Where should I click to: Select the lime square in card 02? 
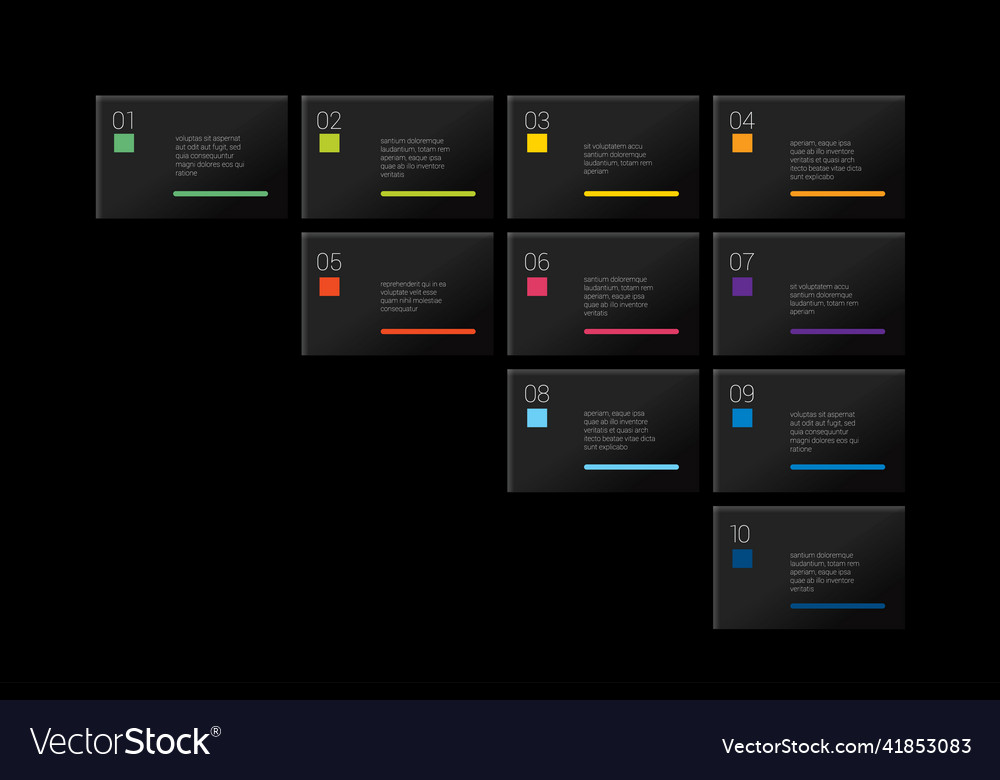coord(329,143)
